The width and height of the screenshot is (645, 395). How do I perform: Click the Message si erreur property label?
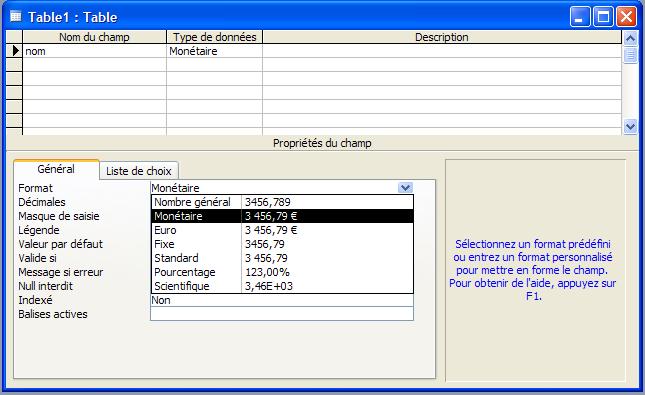tap(60, 272)
